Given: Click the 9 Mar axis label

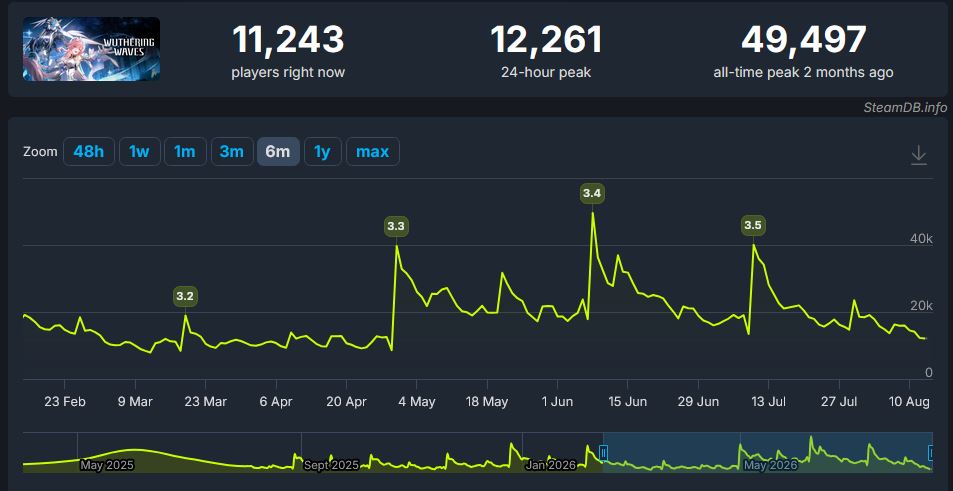Looking at the screenshot, I should click(135, 402).
